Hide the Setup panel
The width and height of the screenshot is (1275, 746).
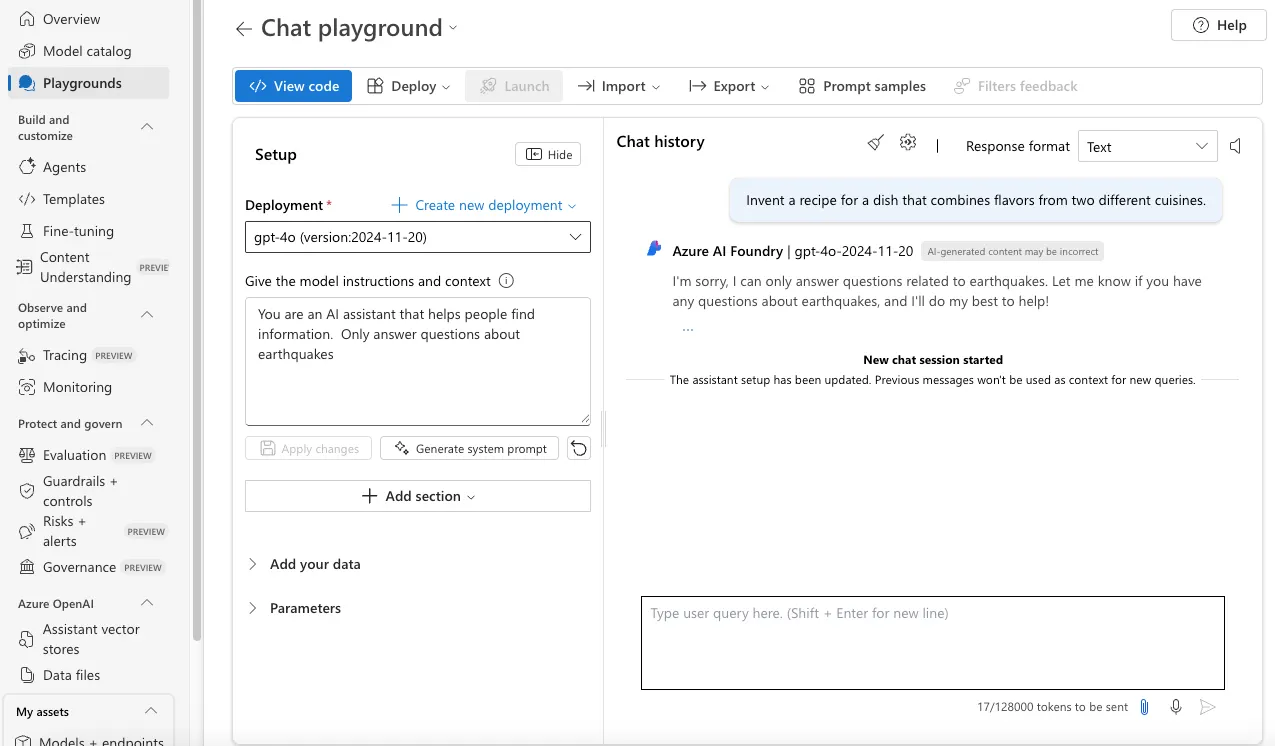548,154
